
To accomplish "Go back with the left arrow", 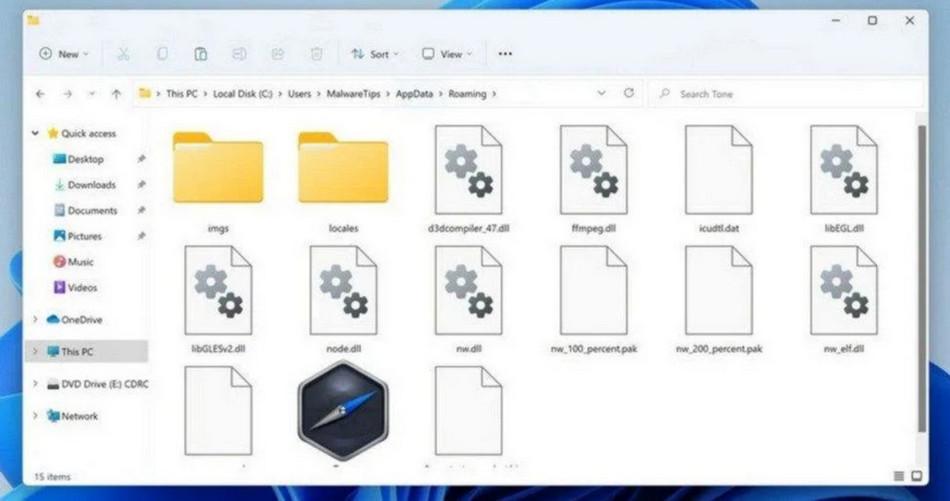I will coord(40,94).
